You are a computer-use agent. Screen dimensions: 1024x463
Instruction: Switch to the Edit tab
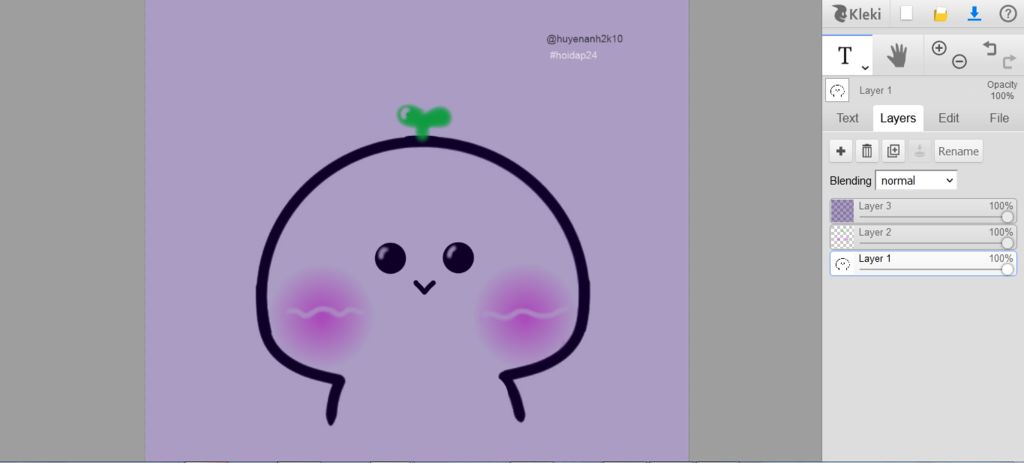pos(948,118)
